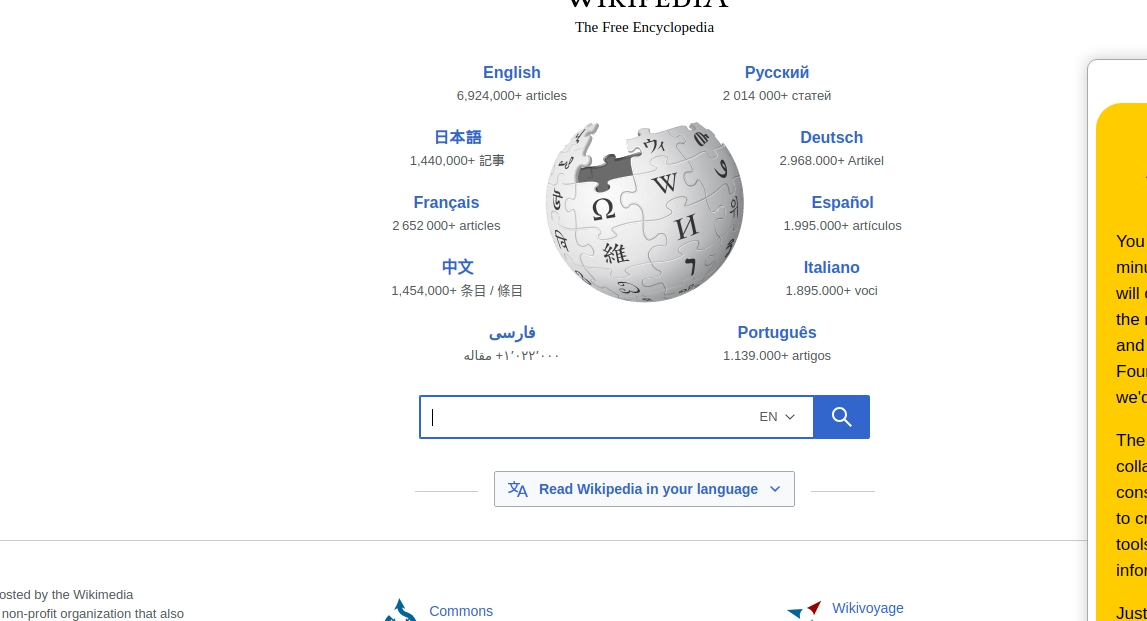Click the translate icon on language button

(x=518, y=489)
